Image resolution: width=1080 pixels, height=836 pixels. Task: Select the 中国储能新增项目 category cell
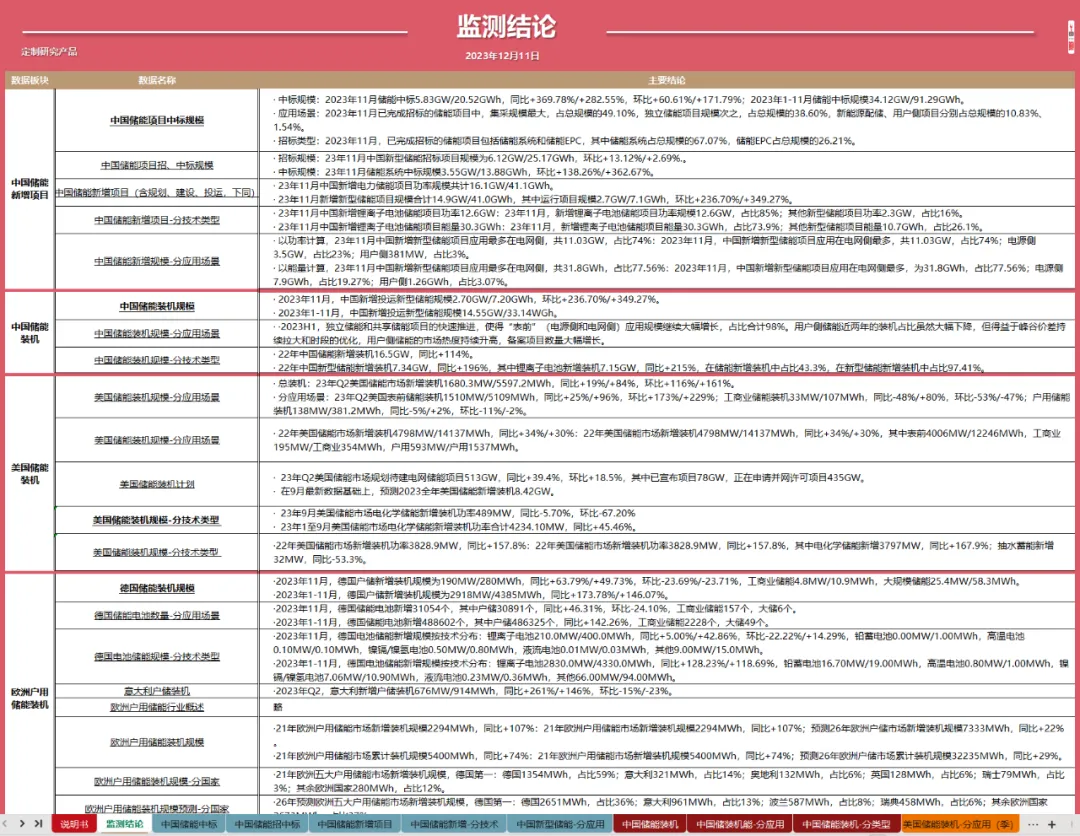tap(30, 189)
